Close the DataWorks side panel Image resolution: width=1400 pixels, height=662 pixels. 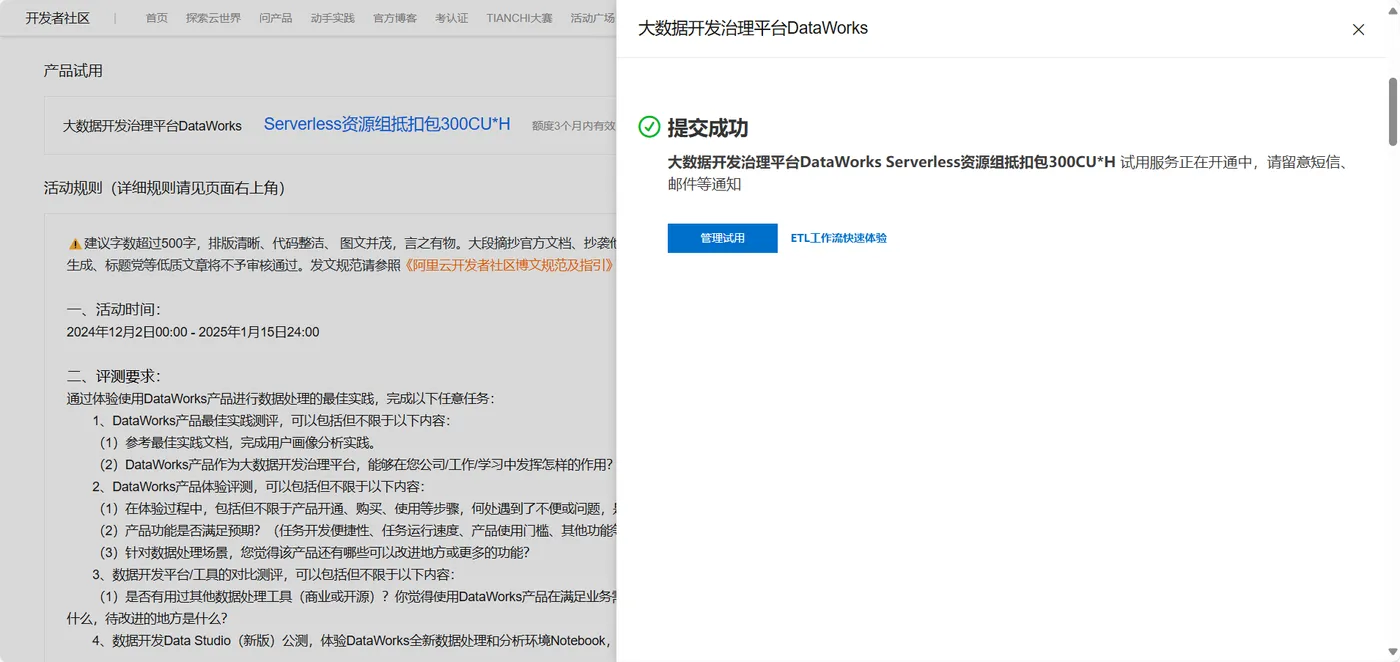coord(1358,30)
